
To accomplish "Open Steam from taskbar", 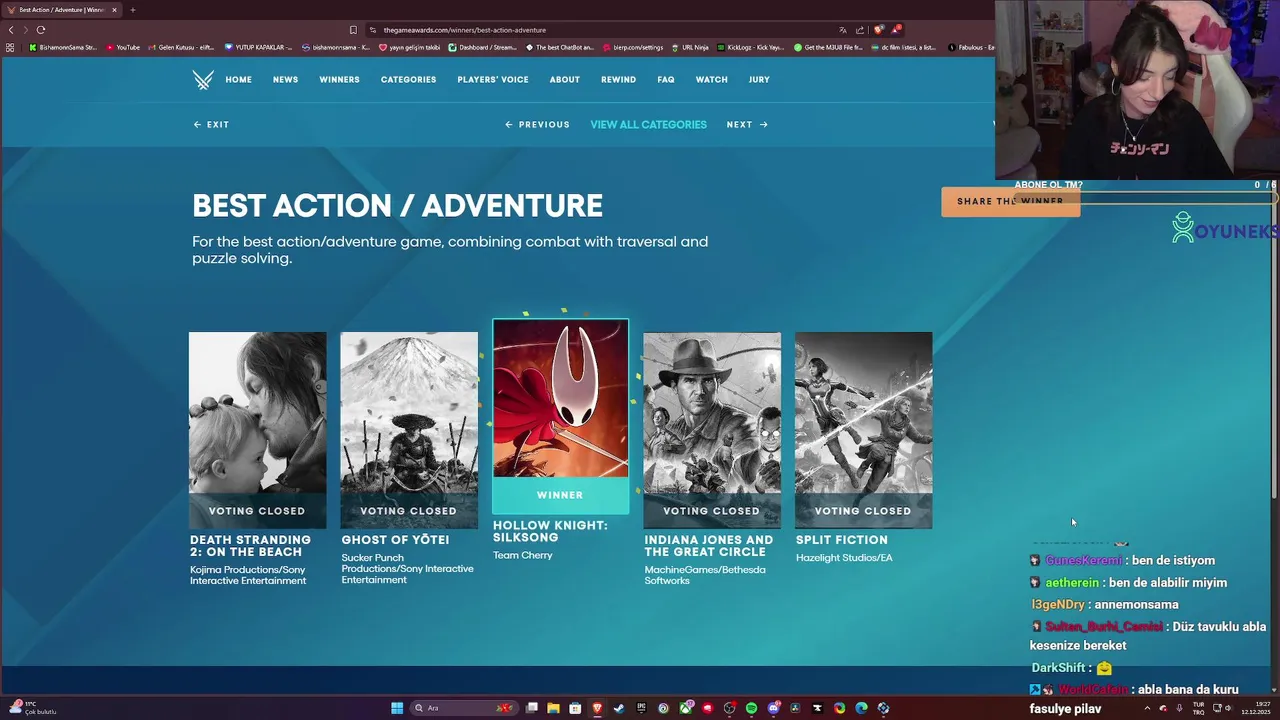I will (618, 708).
